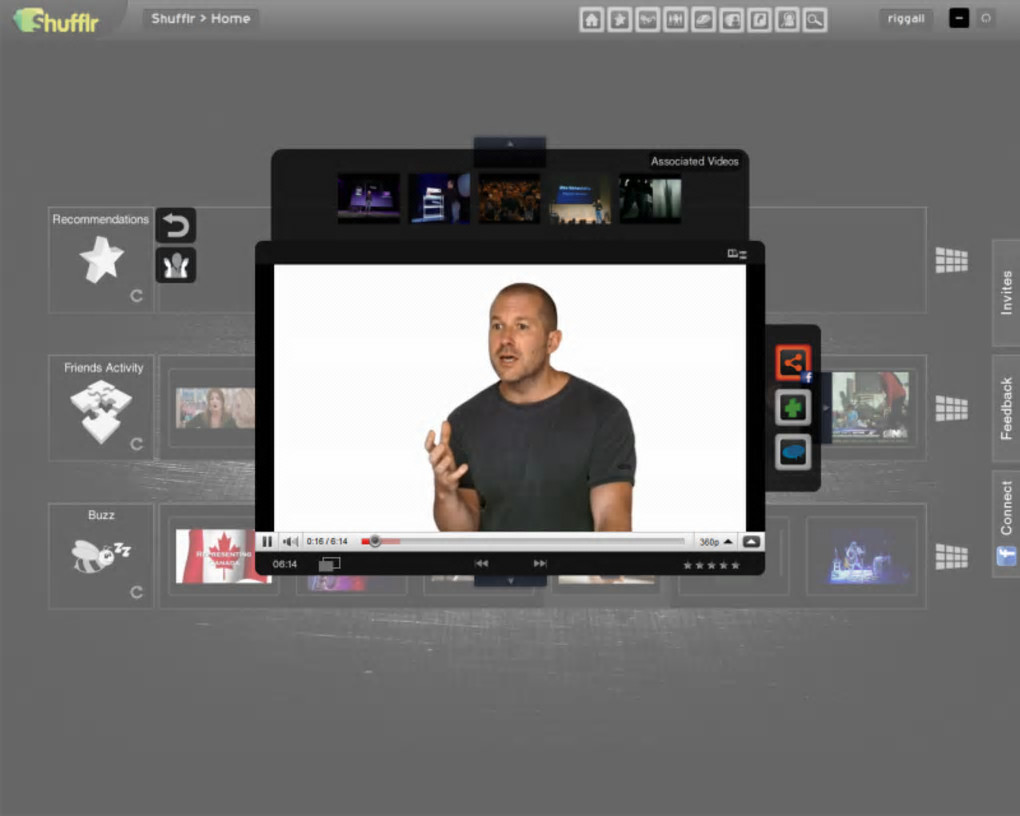1020x816 pixels.
Task: Open the Feedback side tab
Action: (1006, 408)
